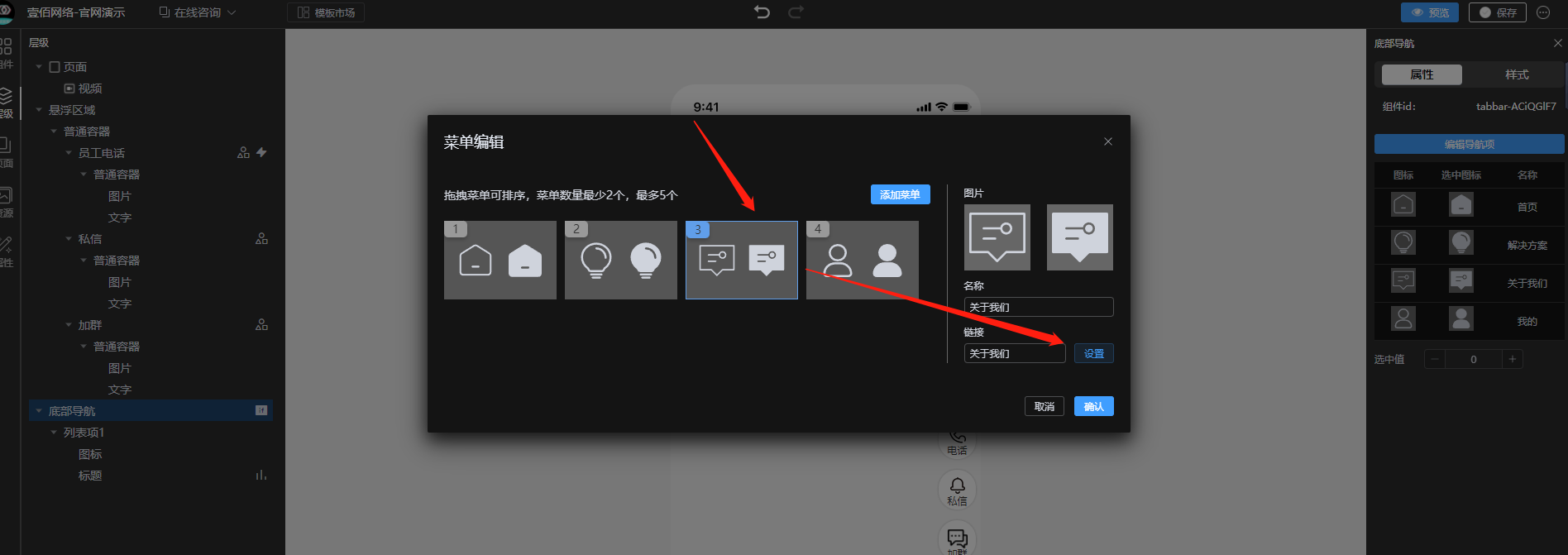This screenshot has width=1568, height=555.
Task: Click the 名称 input containing 关于我们
Action: [1038, 307]
